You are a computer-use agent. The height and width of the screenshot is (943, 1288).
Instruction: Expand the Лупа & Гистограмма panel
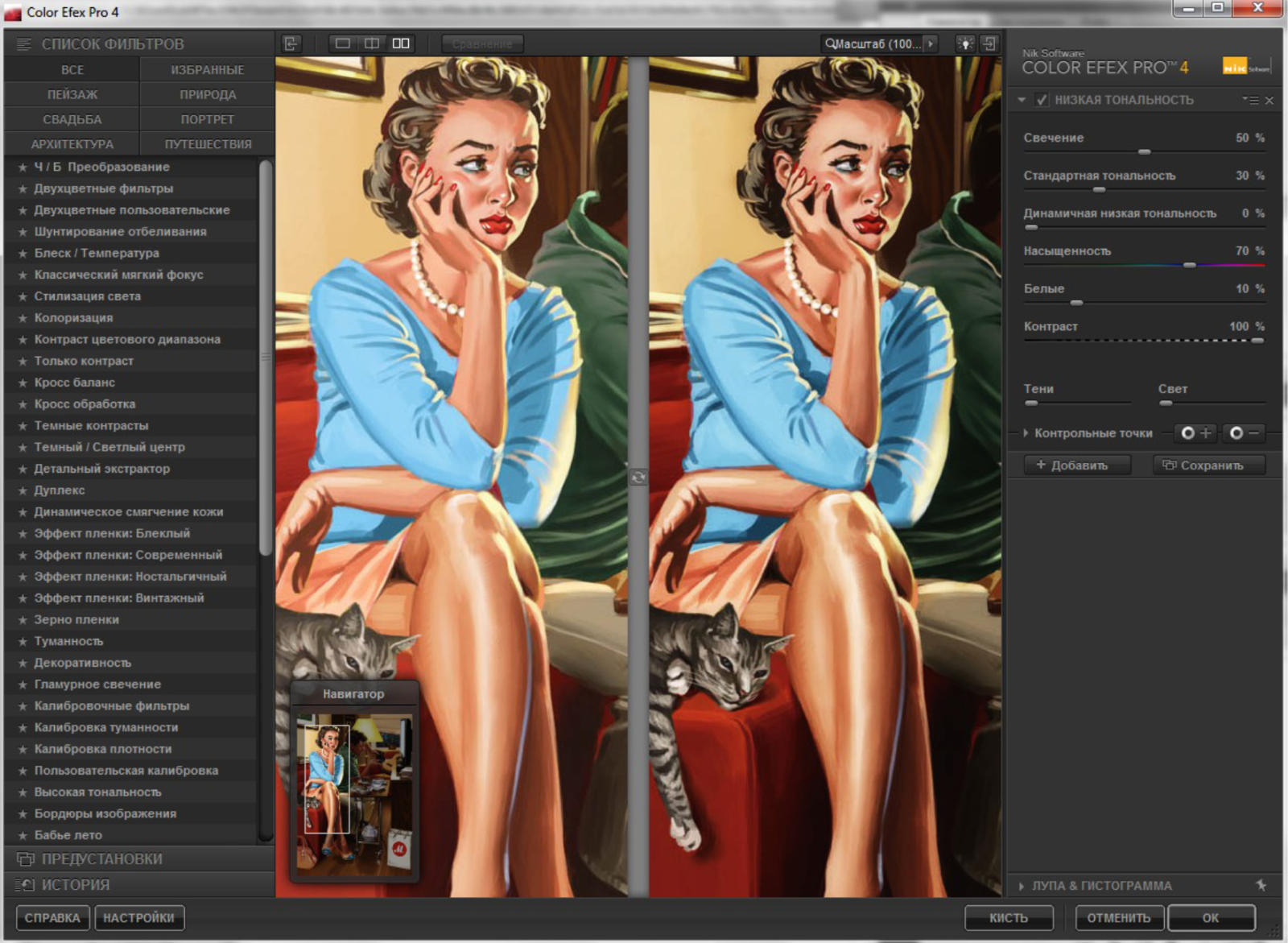[1022, 886]
